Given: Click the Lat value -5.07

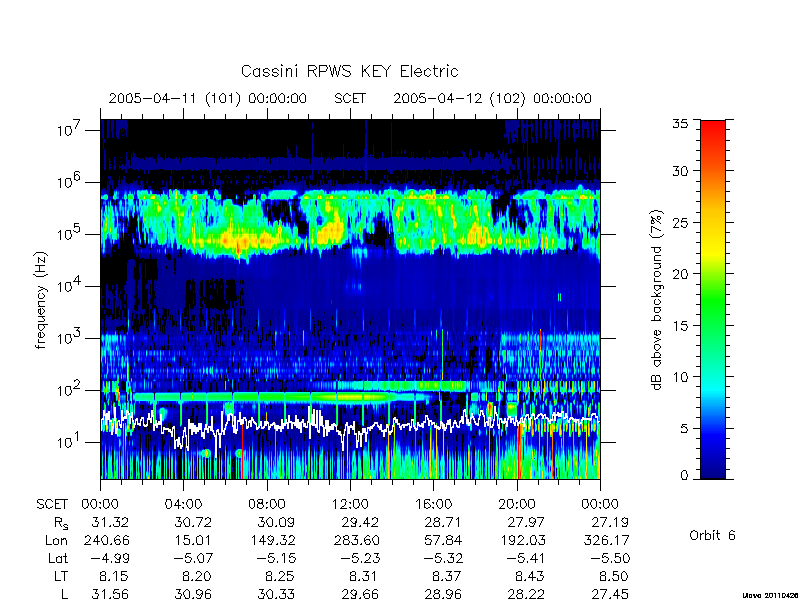Looking at the screenshot, I should pyautogui.click(x=193, y=558).
